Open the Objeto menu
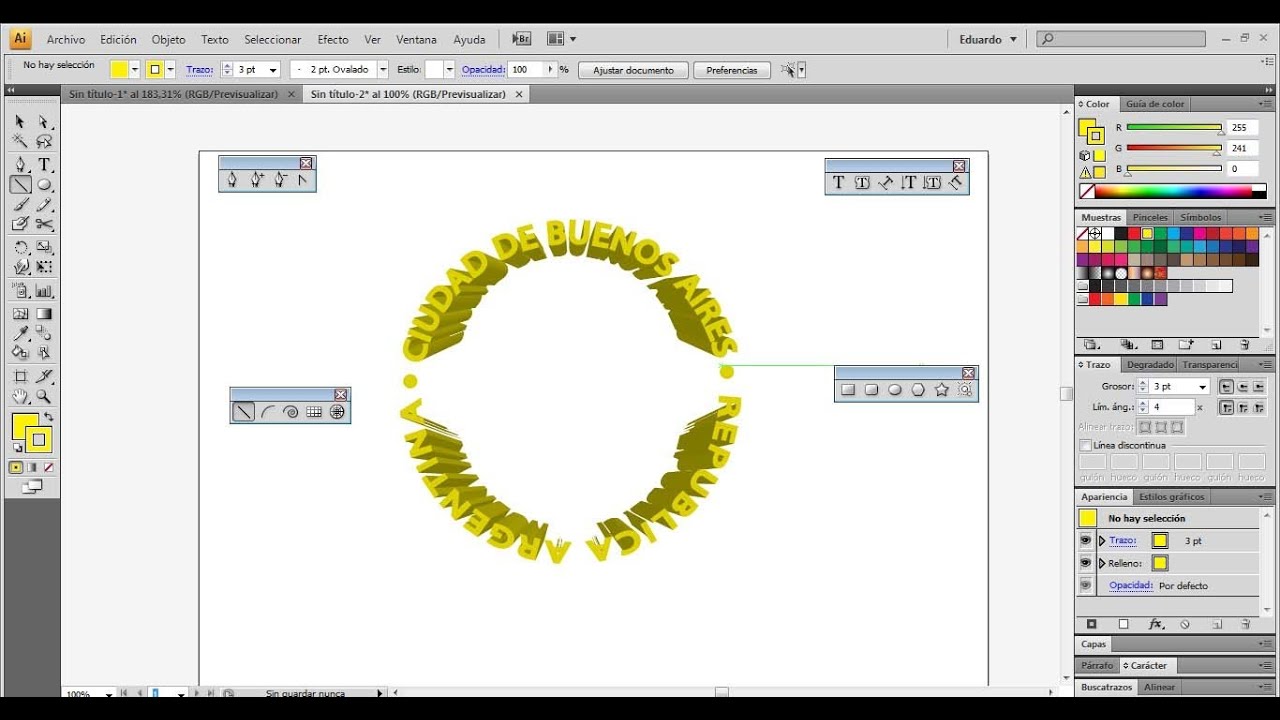 168,40
